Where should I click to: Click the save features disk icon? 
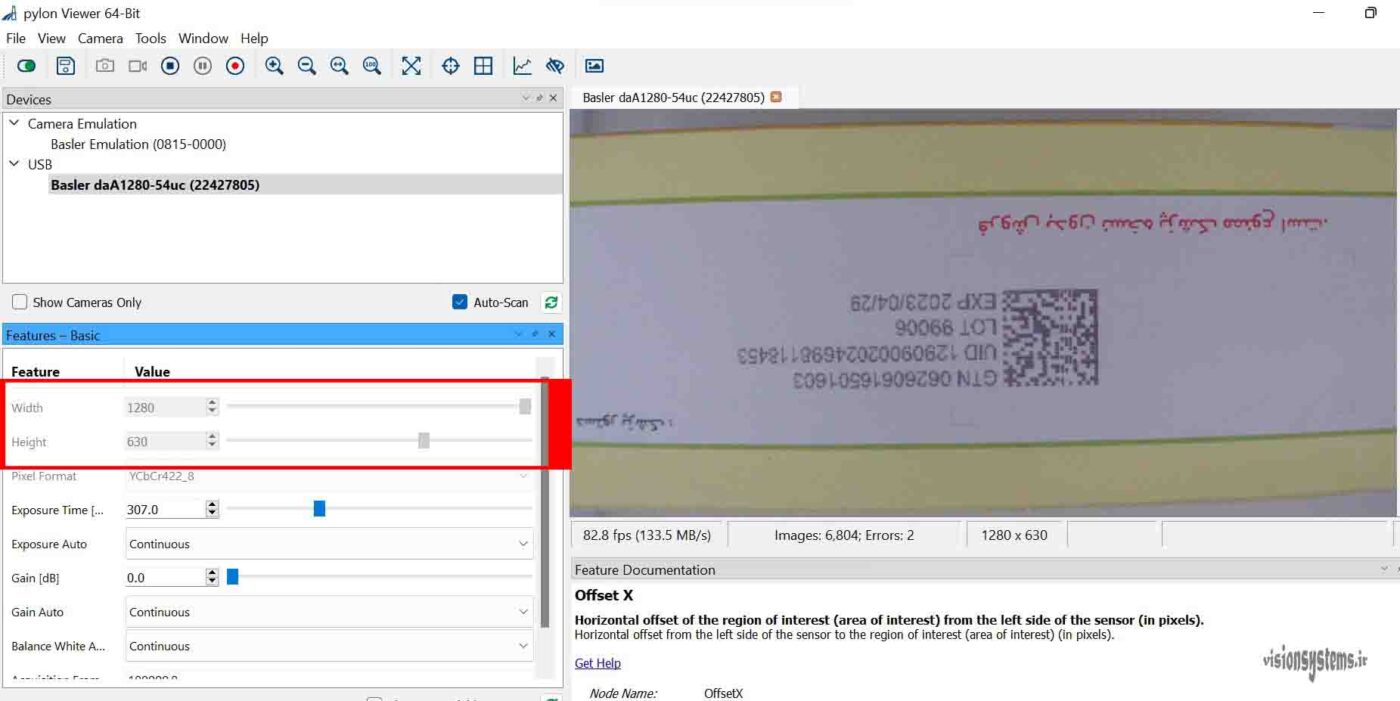pos(65,66)
